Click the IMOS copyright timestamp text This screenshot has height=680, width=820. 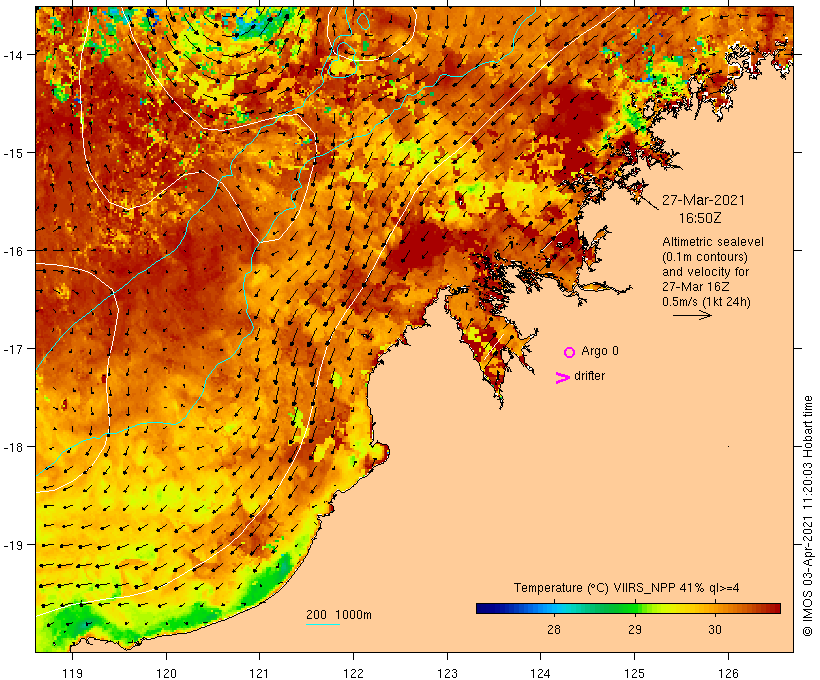click(808, 516)
